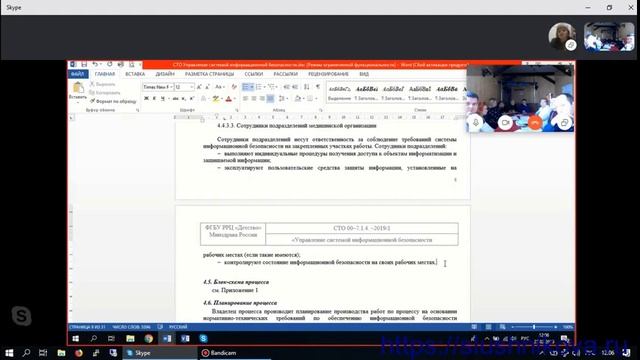Decrease font size with the shrink-font icon
This screenshot has width=640, height=360.
click(207, 87)
